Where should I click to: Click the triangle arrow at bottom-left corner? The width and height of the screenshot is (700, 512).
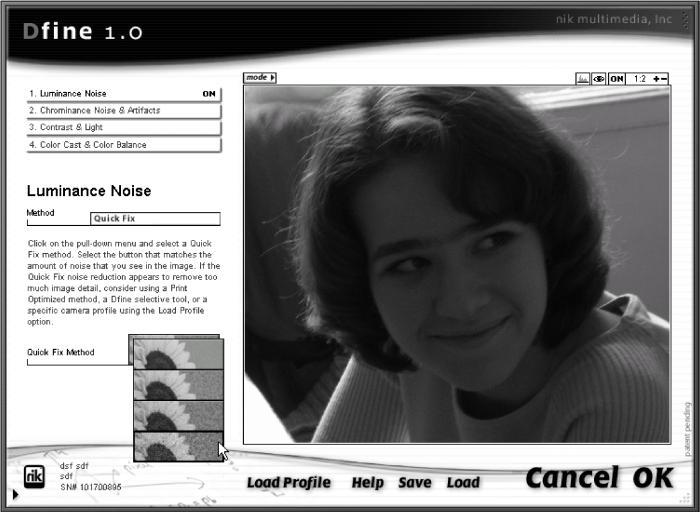coord(16,494)
